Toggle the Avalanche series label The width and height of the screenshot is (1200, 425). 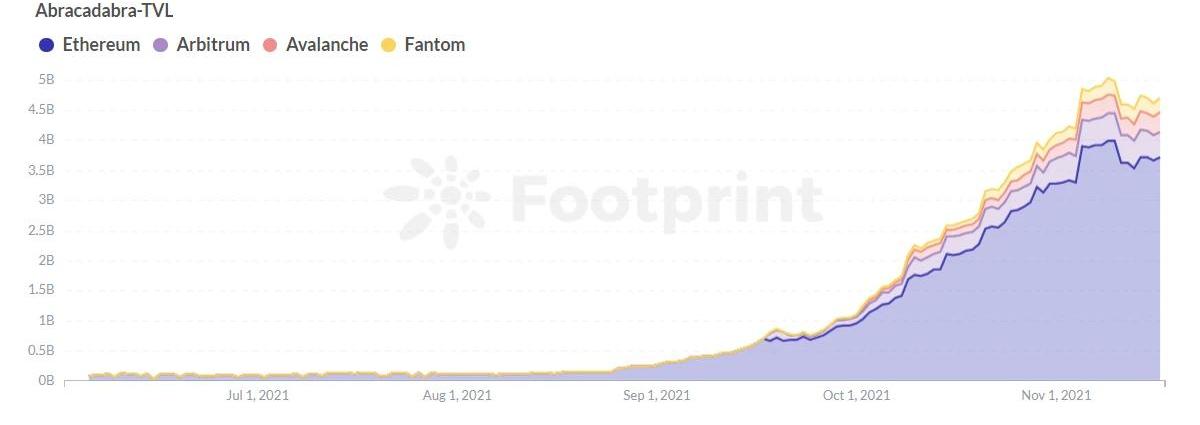327,45
